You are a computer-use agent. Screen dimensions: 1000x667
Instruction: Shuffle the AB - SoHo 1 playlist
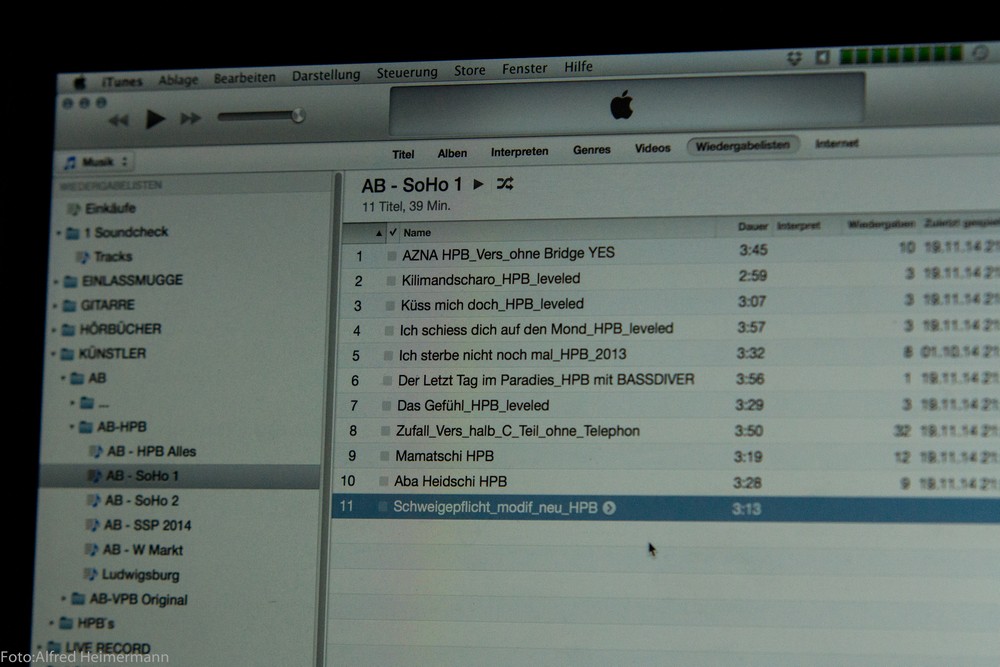tap(505, 184)
